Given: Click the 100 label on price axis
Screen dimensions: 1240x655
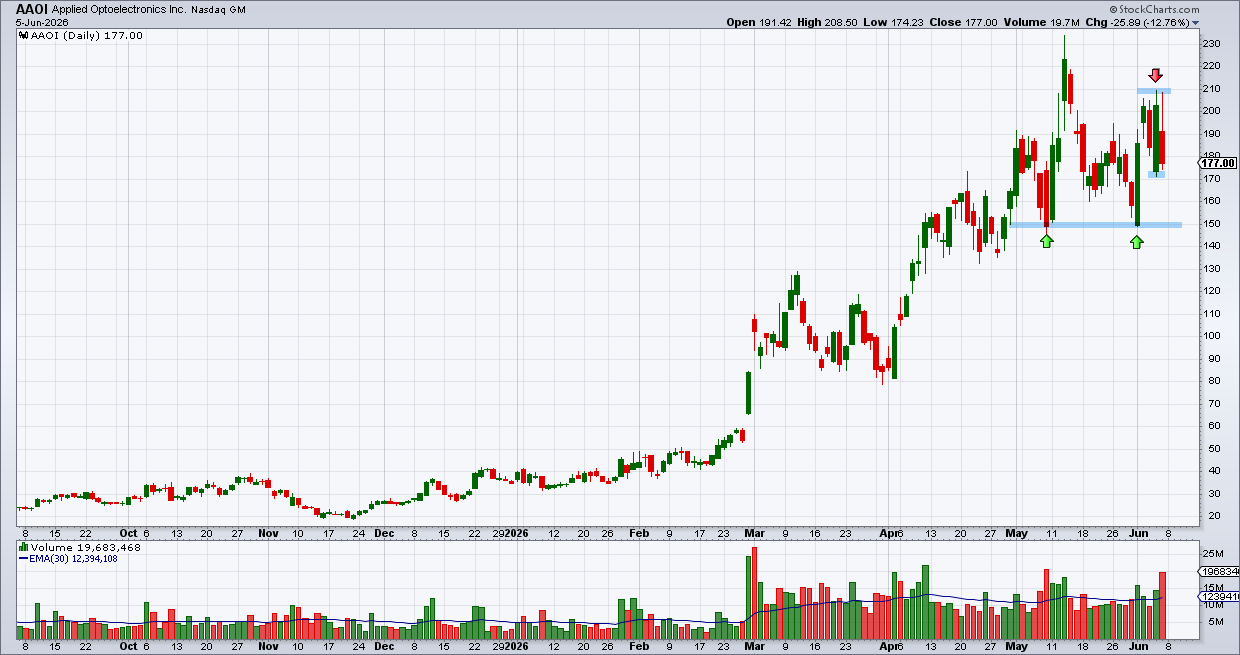Looking at the screenshot, I should (x=1212, y=335).
